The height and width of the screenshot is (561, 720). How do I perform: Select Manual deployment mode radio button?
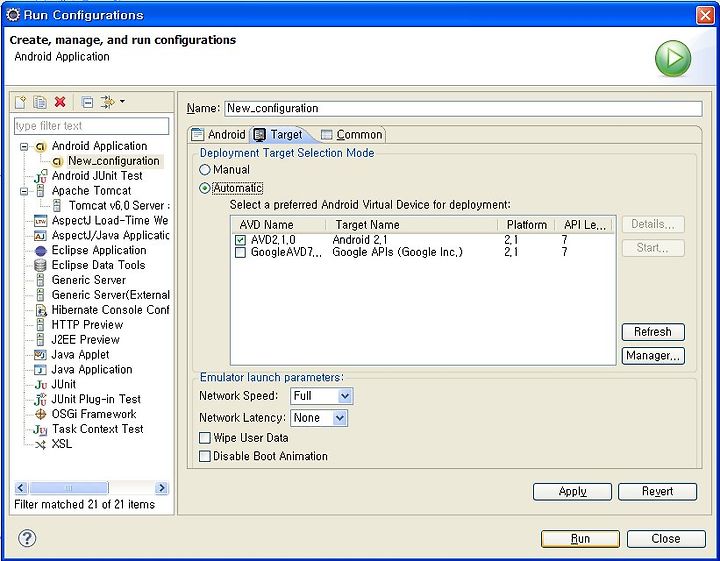click(205, 170)
